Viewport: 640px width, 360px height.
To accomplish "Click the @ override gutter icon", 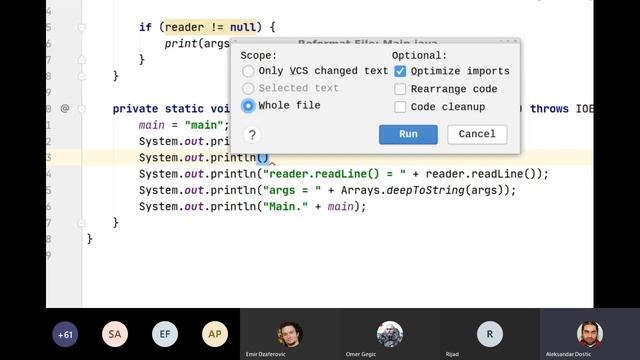I will tap(64, 109).
